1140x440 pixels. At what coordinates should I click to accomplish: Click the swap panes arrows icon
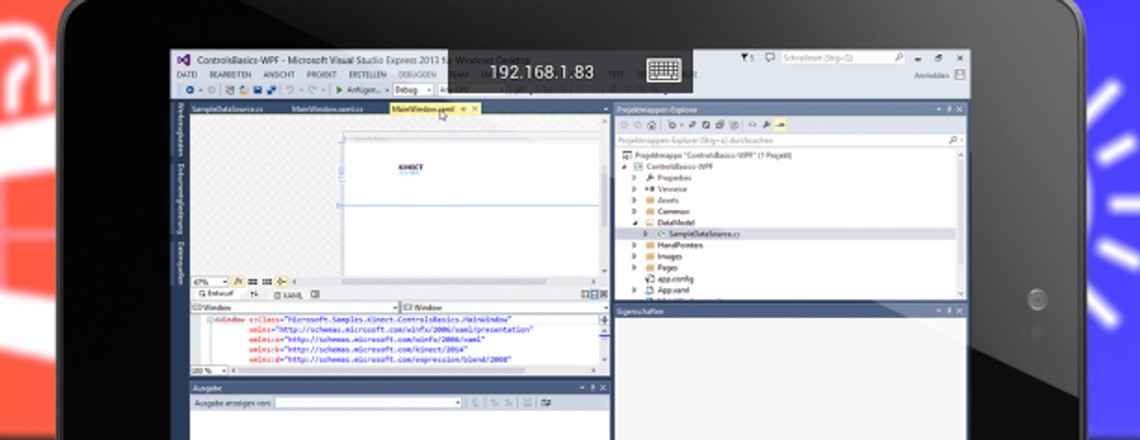click(x=254, y=295)
